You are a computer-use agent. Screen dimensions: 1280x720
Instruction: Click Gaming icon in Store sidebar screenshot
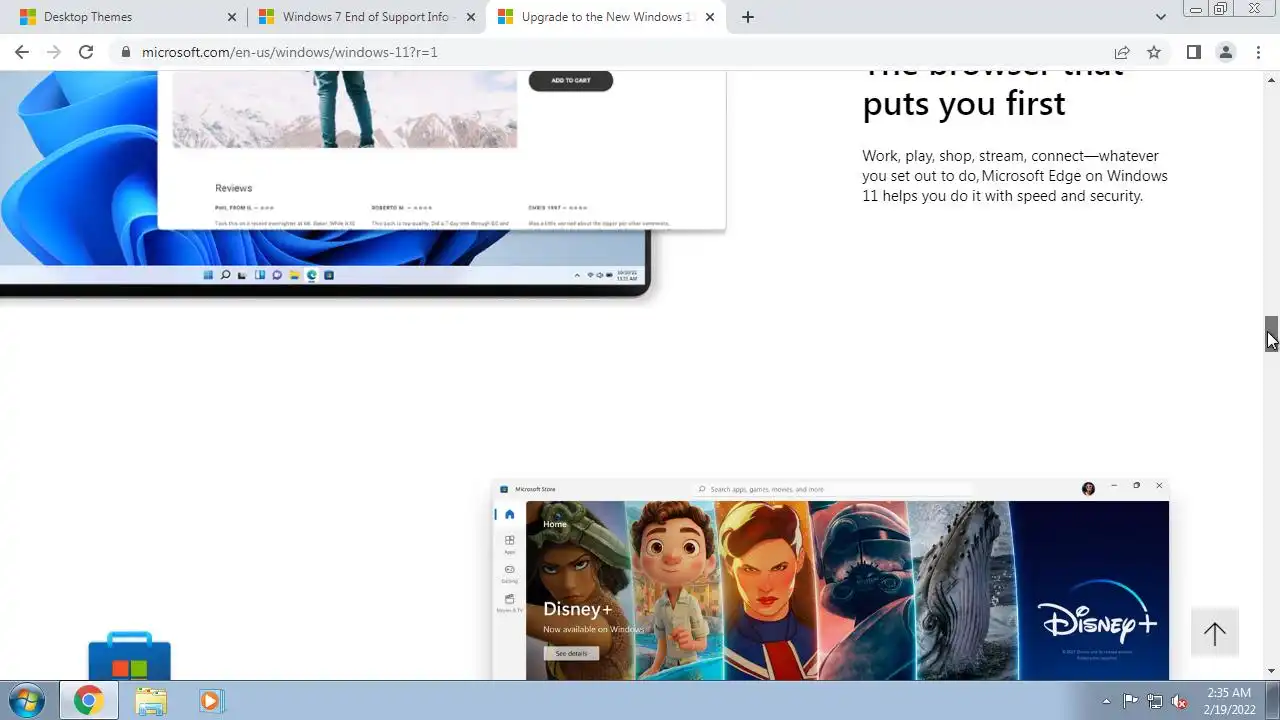[509, 573]
